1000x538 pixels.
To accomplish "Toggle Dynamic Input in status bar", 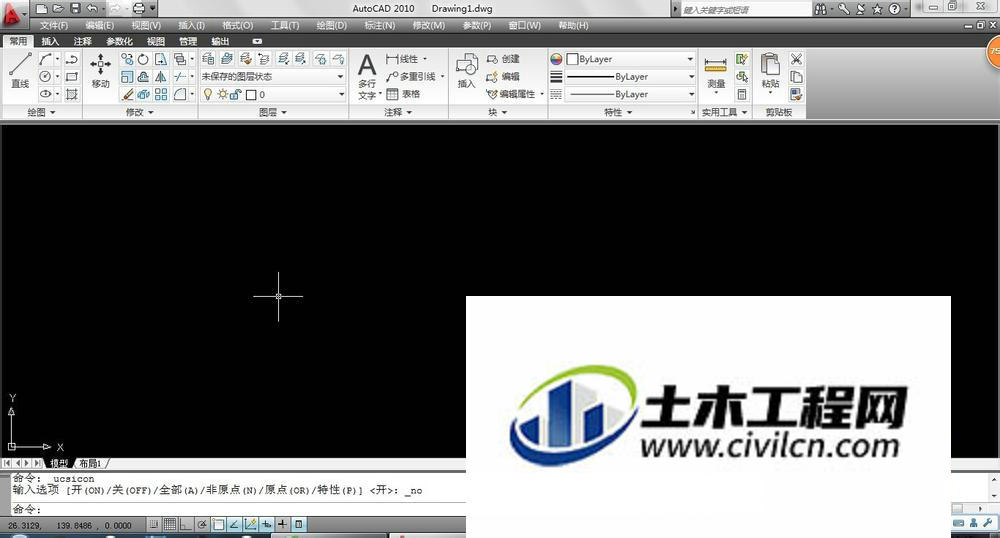I will (266, 525).
